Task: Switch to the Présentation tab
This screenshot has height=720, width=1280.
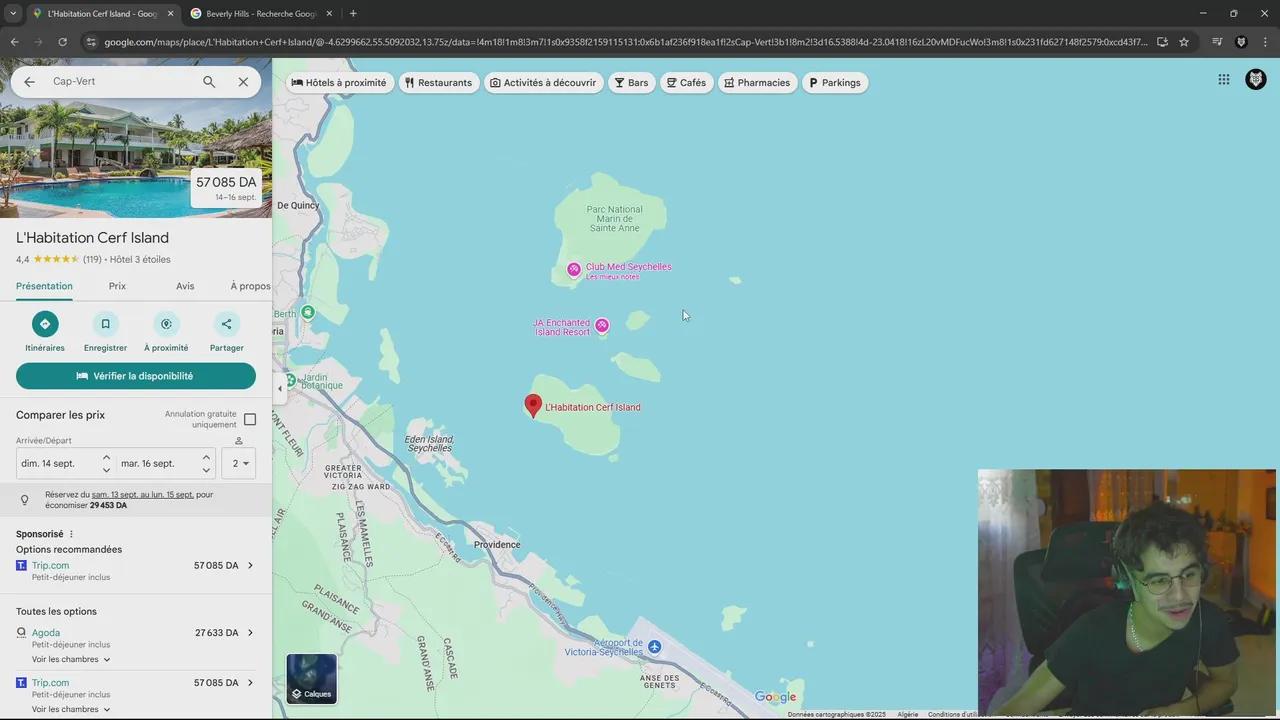Action: pos(44,286)
